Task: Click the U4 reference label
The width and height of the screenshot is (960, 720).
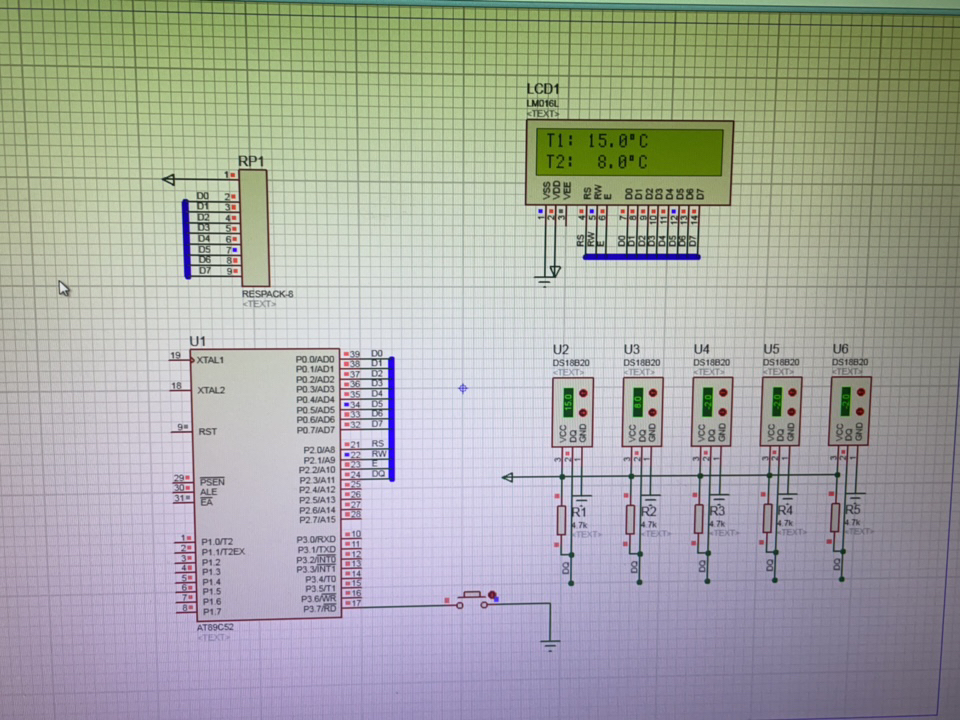Action: (x=702, y=349)
